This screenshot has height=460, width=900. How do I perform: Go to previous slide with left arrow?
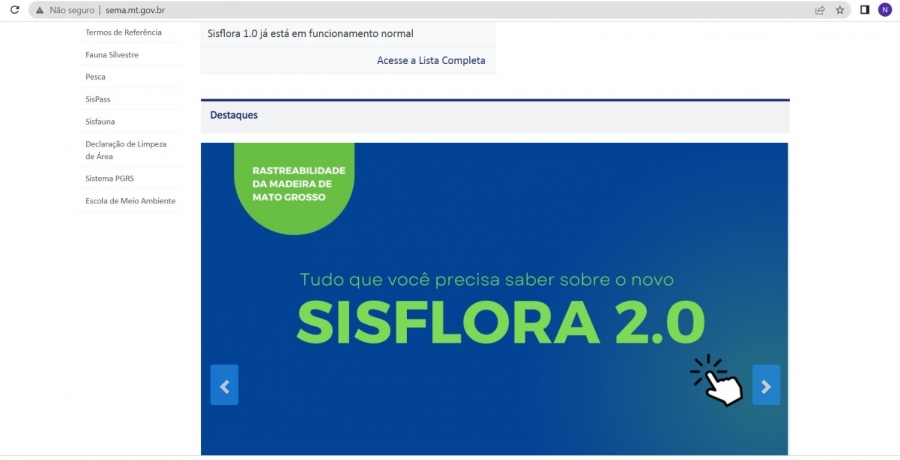(224, 385)
